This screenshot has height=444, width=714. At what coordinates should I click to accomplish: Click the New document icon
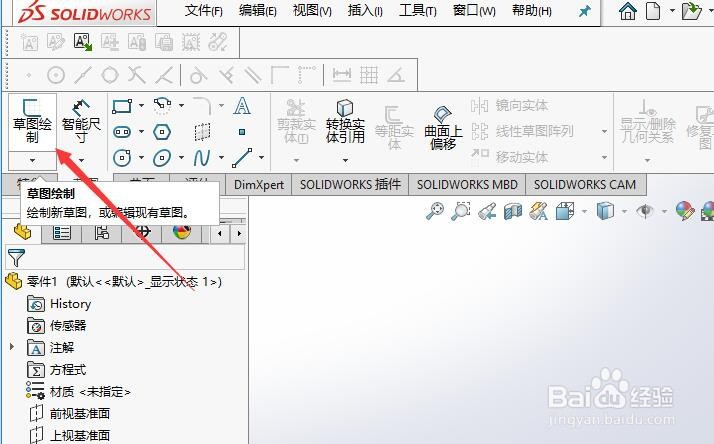653,10
